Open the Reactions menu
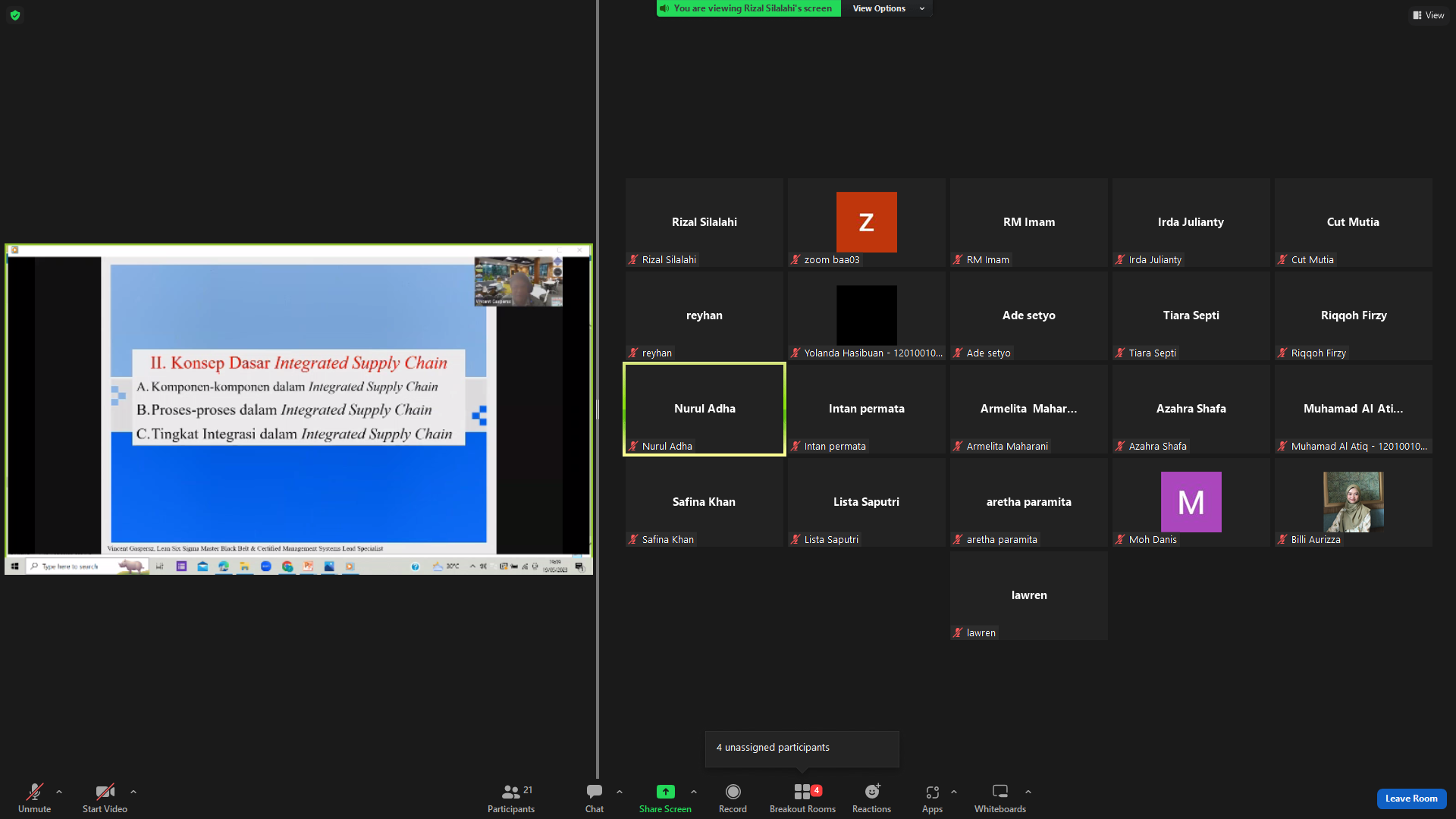 tap(871, 798)
